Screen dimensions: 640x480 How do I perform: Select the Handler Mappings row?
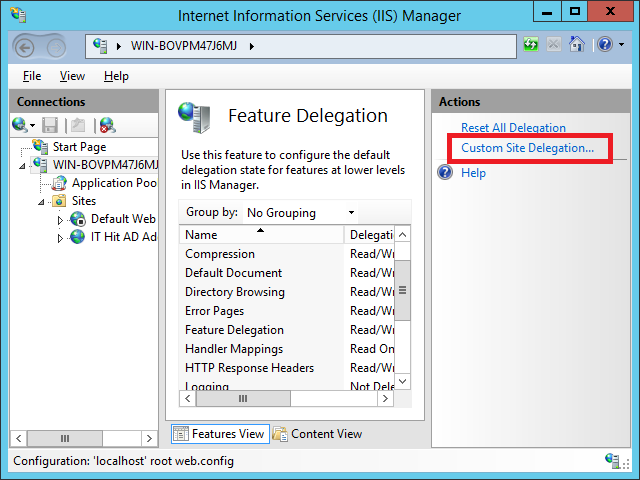[x=287, y=349]
